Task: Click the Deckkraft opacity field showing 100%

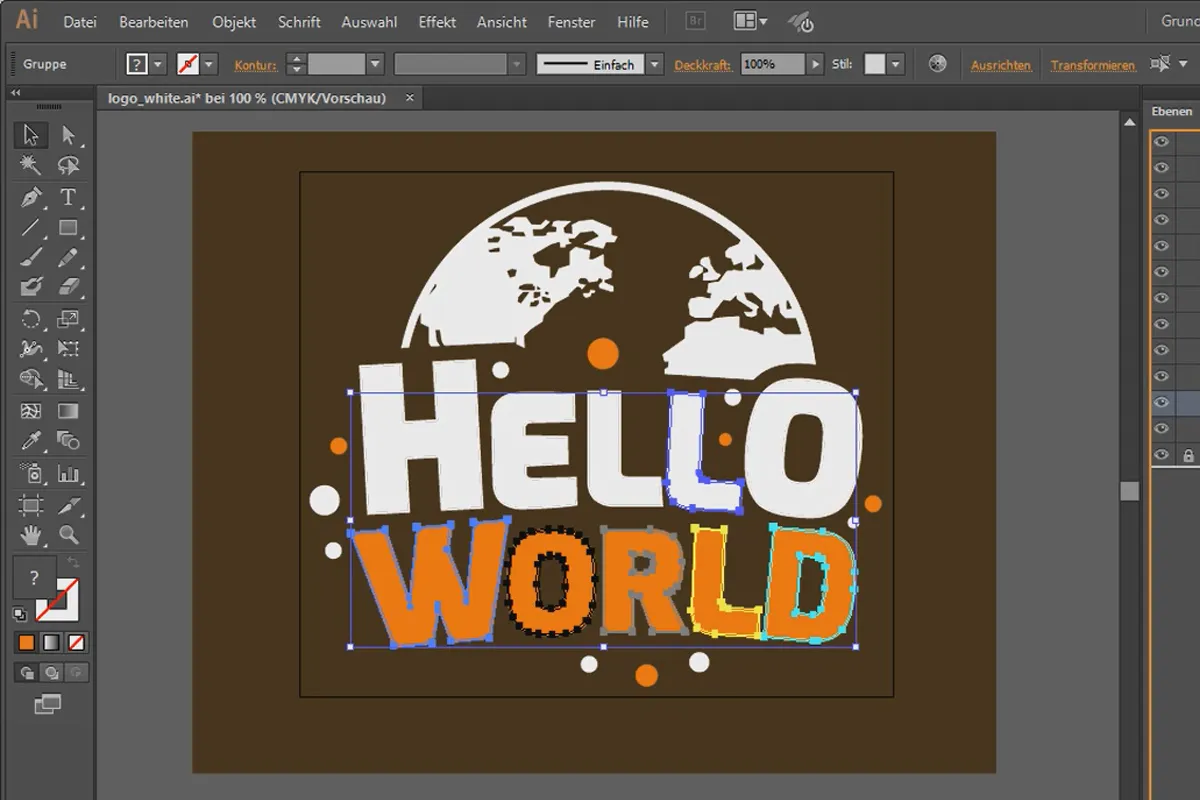Action: coord(772,65)
